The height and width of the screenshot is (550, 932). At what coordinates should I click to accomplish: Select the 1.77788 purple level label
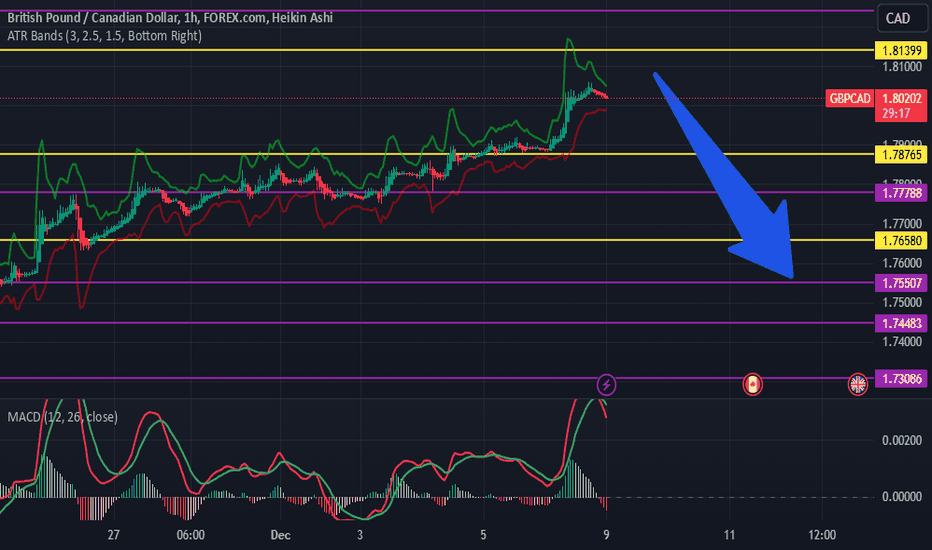(901, 193)
